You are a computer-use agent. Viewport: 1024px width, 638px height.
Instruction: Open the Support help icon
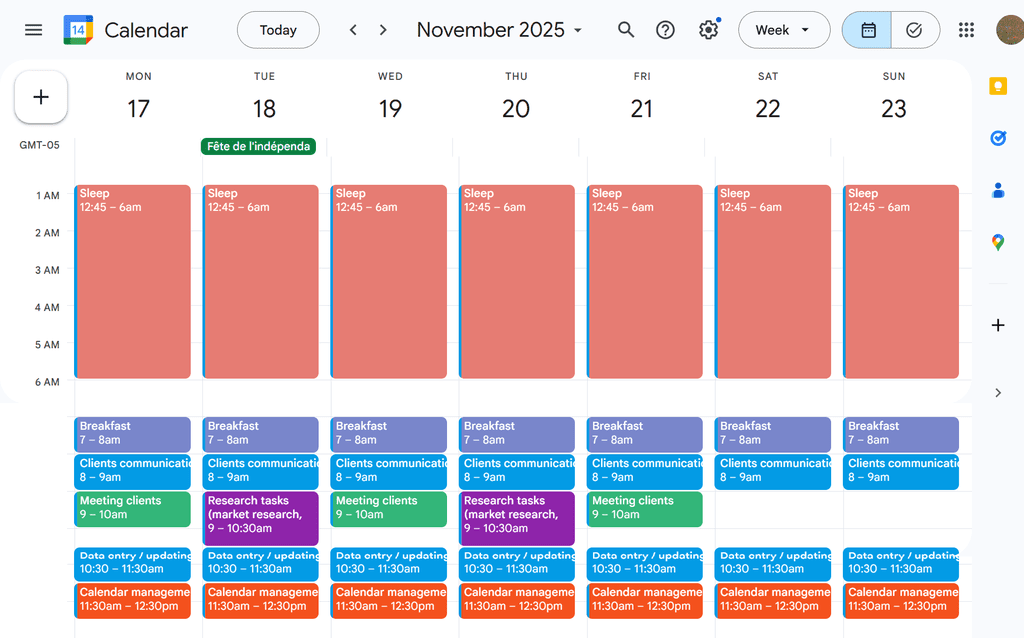665,30
